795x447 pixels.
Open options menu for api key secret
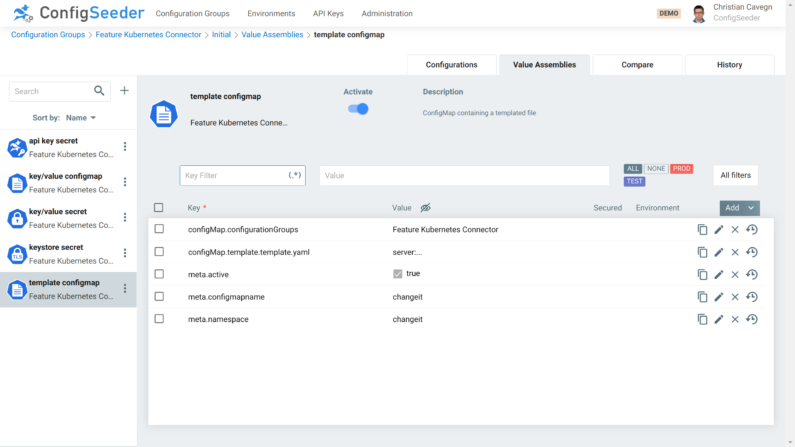(x=125, y=146)
